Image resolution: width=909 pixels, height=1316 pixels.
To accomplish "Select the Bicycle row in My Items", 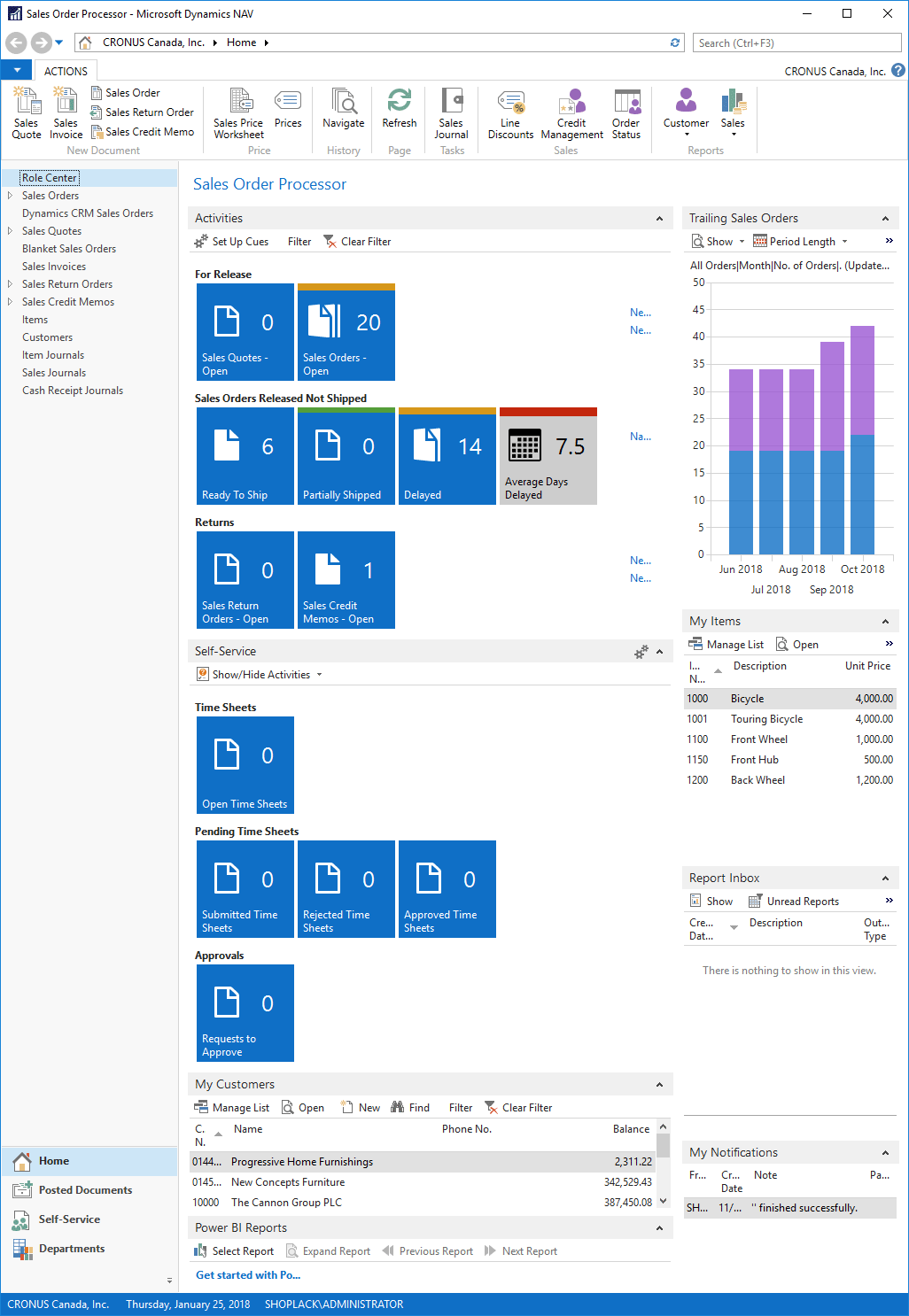I will pos(789,699).
